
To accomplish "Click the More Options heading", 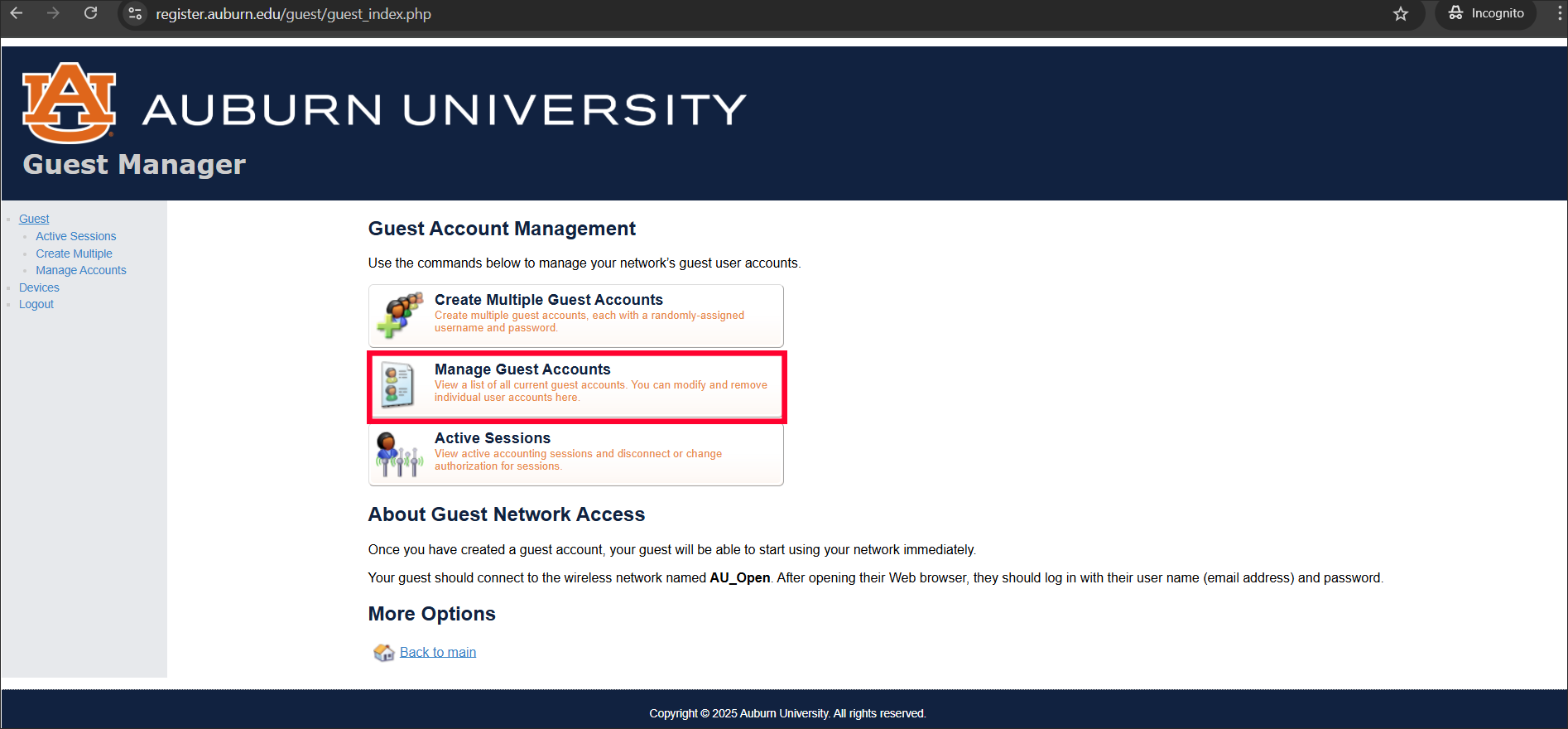I will click(431, 614).
